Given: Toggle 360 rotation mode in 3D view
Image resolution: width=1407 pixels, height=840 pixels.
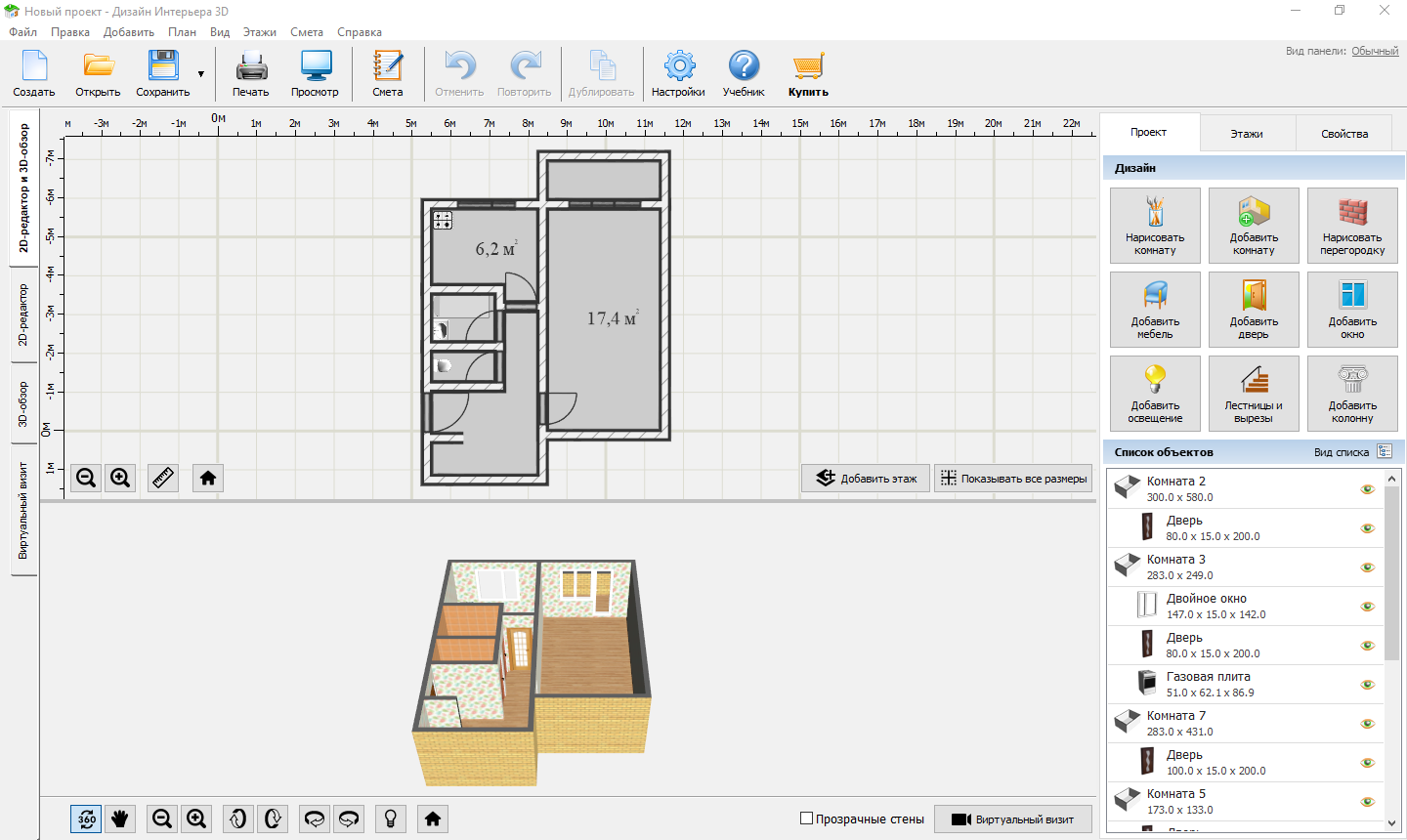Looking at the screenshot, I should click(86, 819).
